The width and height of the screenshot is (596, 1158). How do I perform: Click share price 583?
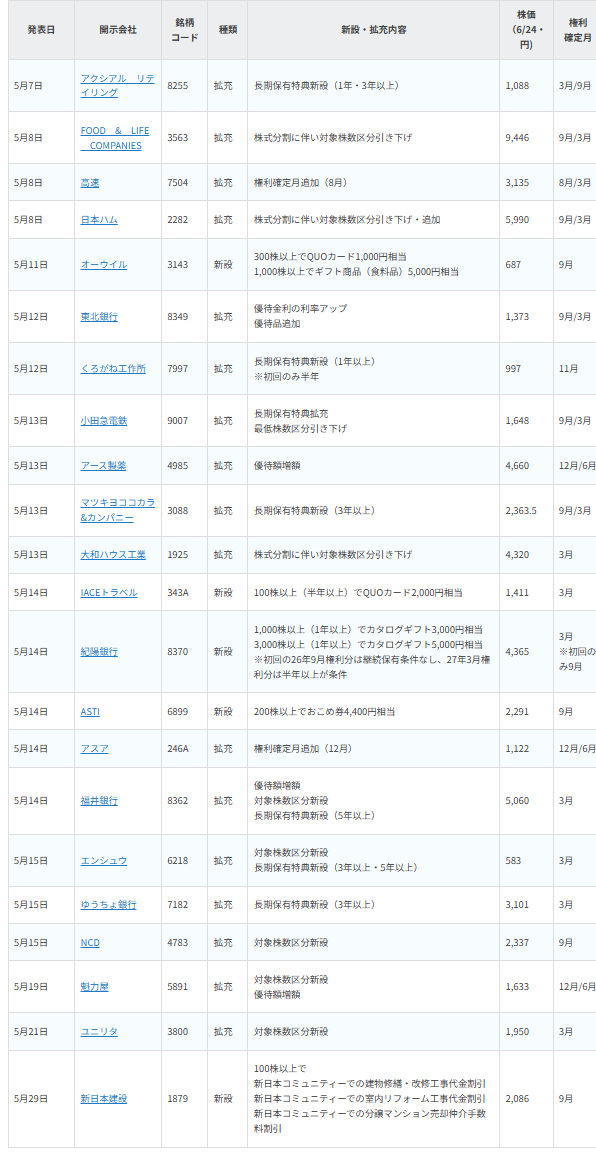513,860
